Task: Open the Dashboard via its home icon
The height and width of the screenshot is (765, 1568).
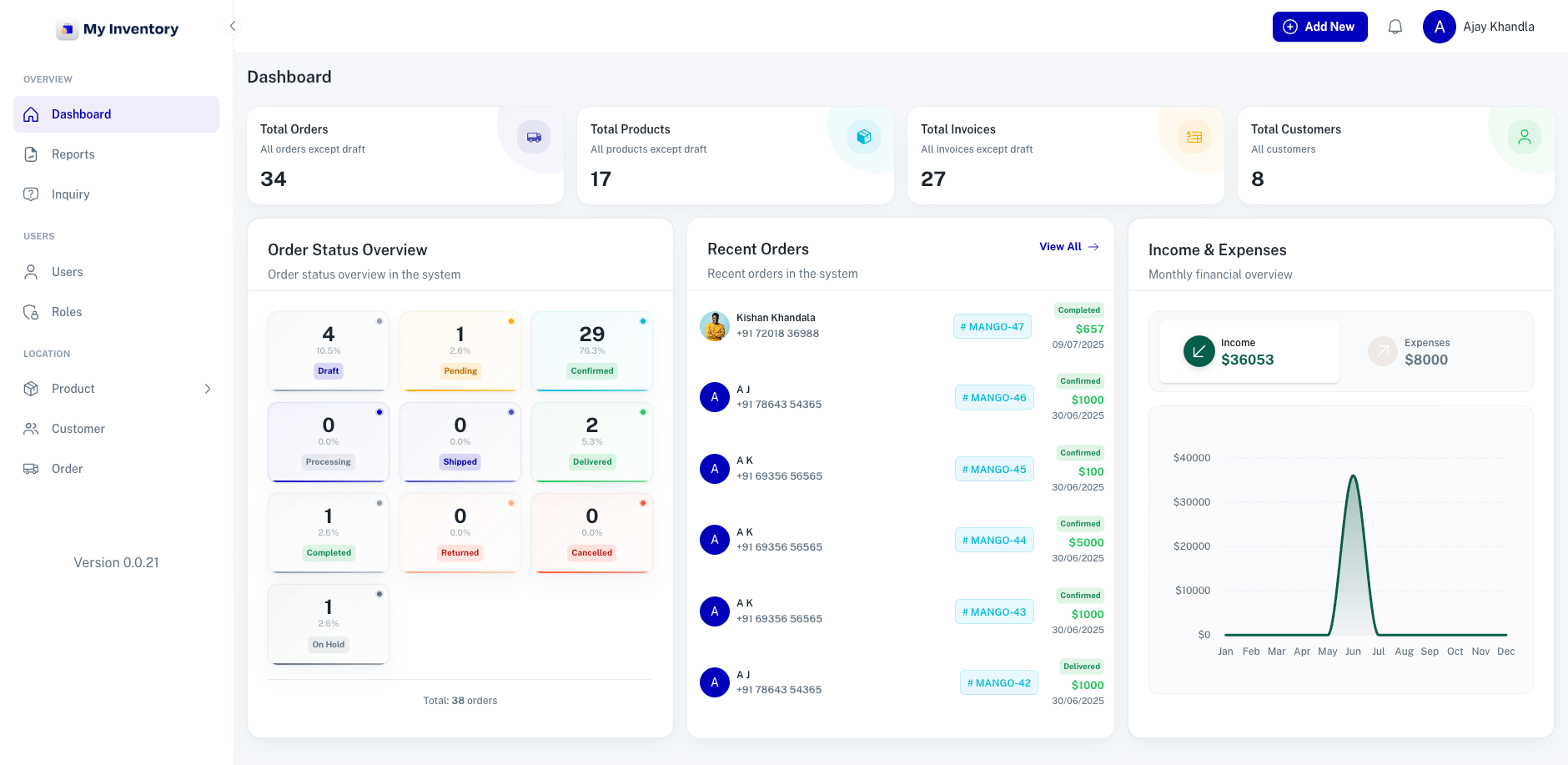Action: click(31, 114)
